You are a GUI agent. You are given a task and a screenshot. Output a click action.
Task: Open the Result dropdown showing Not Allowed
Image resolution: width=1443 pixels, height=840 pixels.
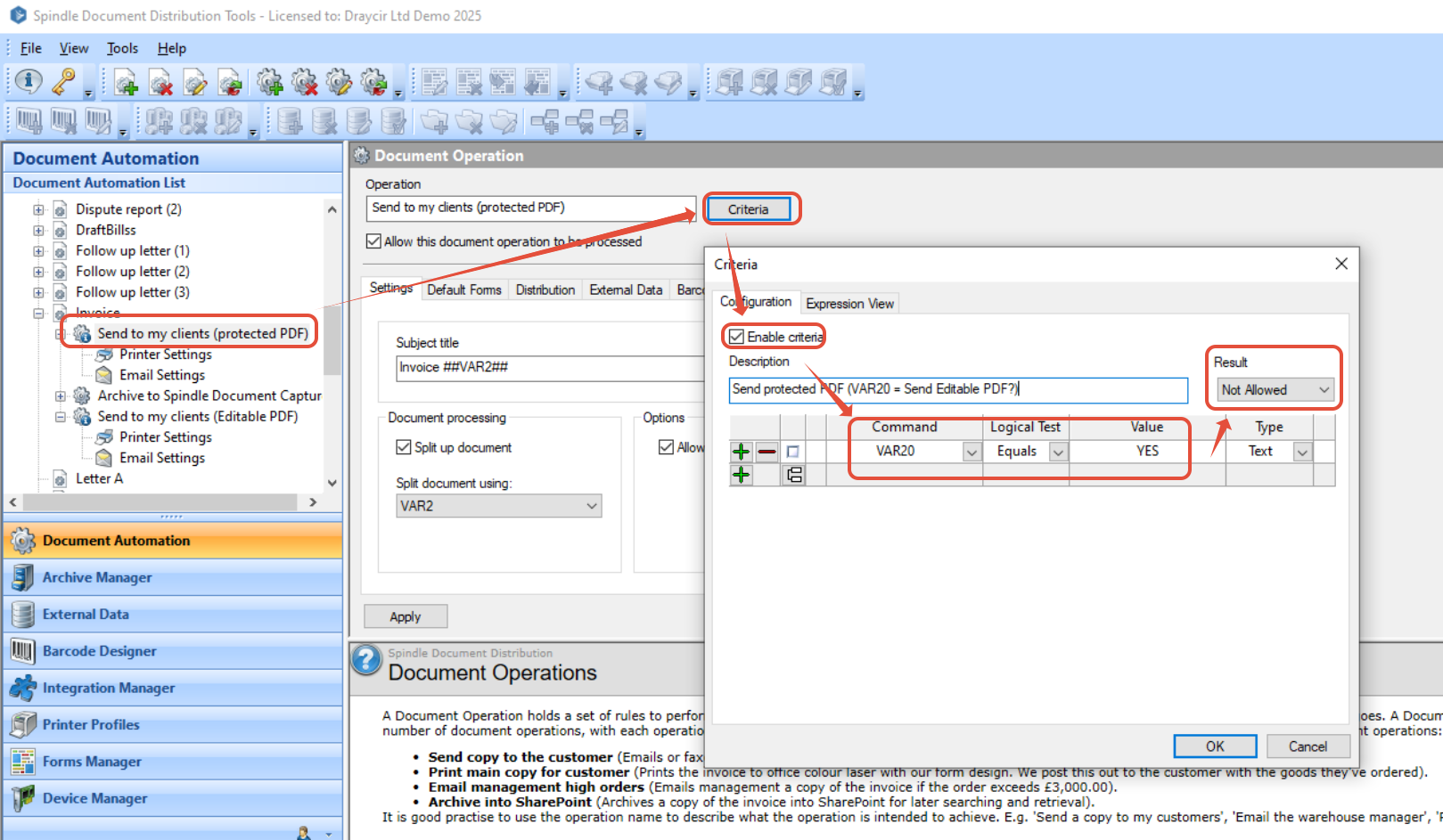coord(1275,390)
